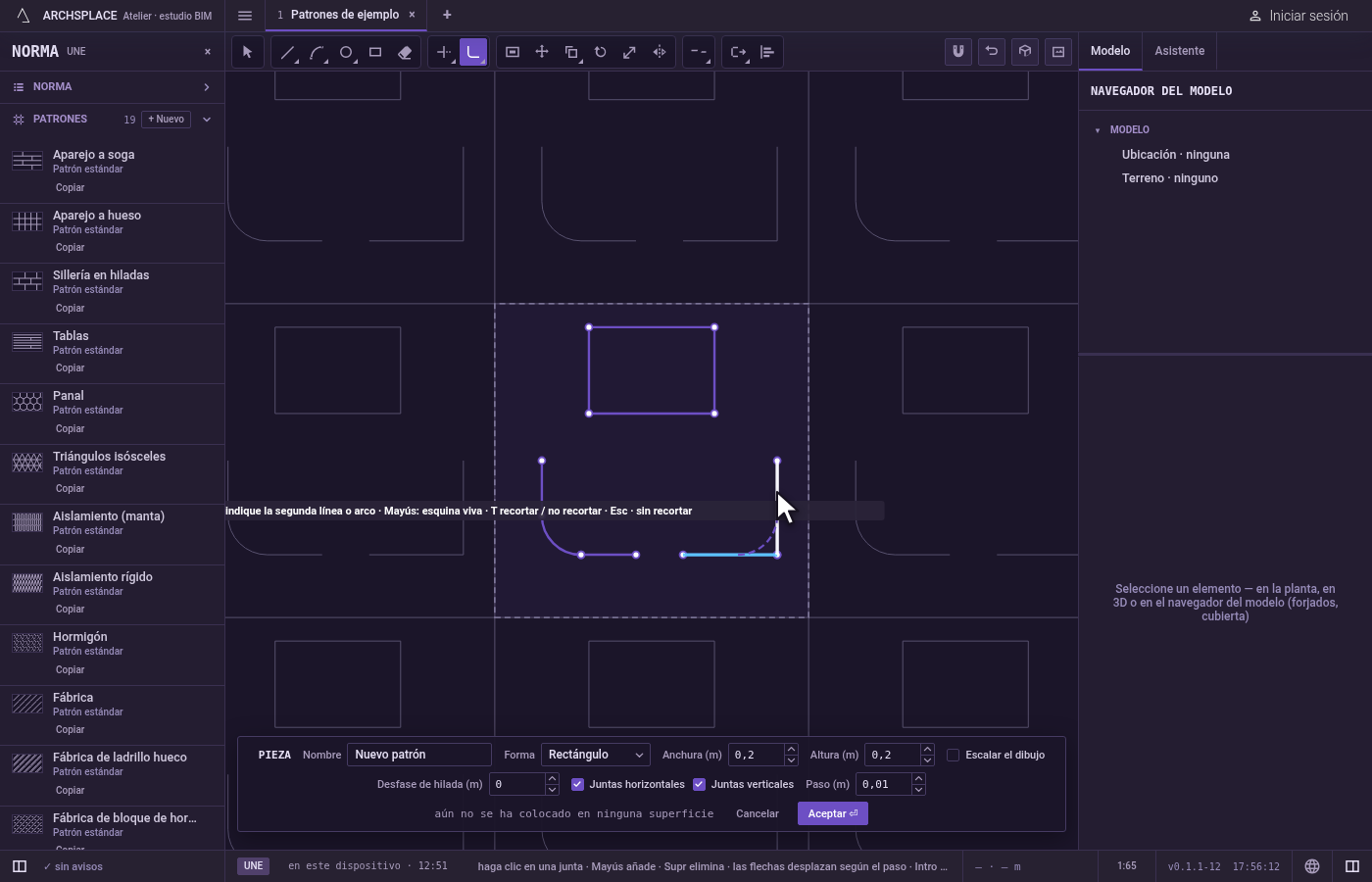1372x882 pixels.
Task: Expand the NORMA section arrow
Action: [207, 87]
